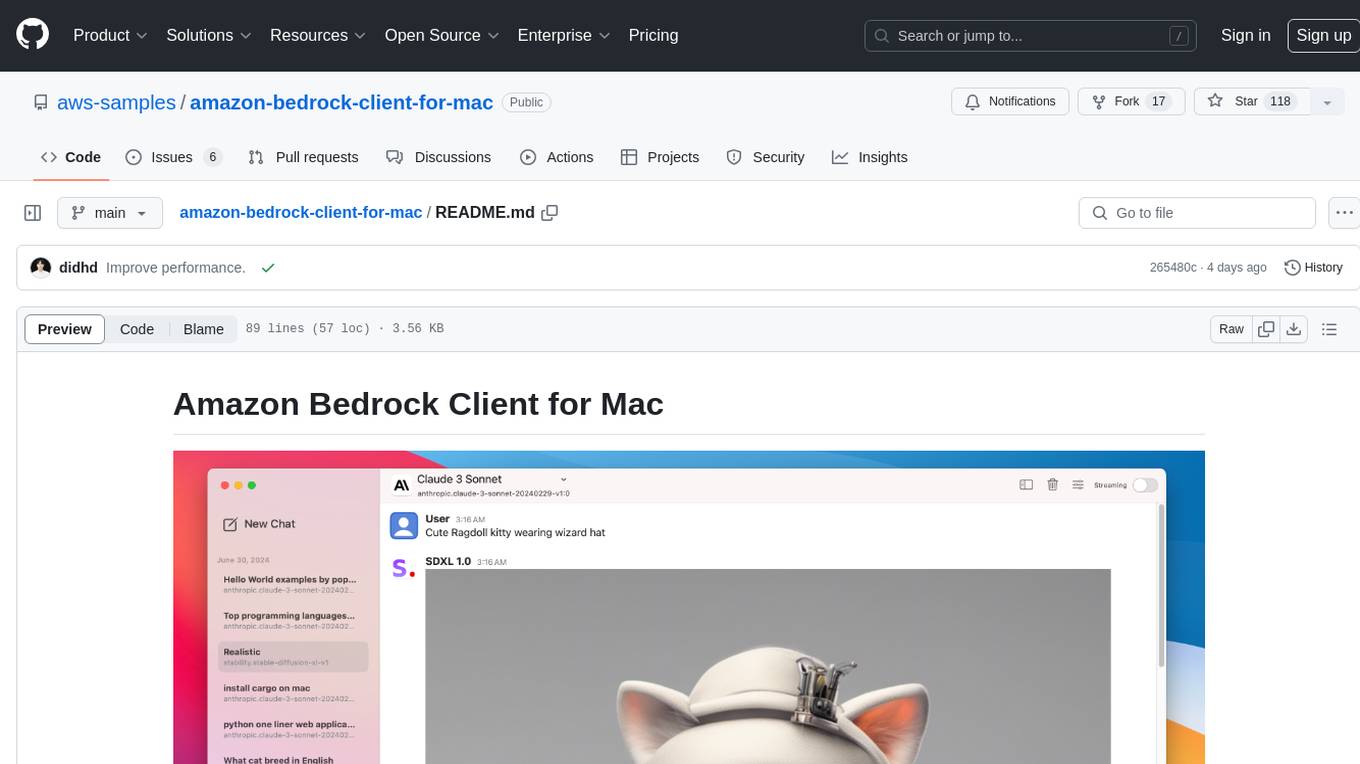Select the Pull requests tab
This screenshot has height=764, width=1360.
point(303,157)
